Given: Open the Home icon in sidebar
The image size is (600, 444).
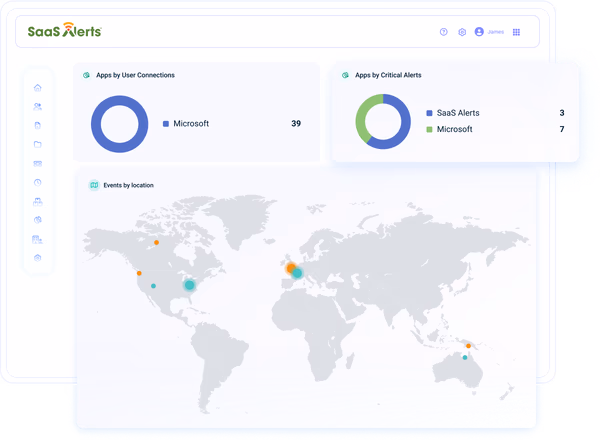Looking at the screenshot, I should tap(38, 88).
